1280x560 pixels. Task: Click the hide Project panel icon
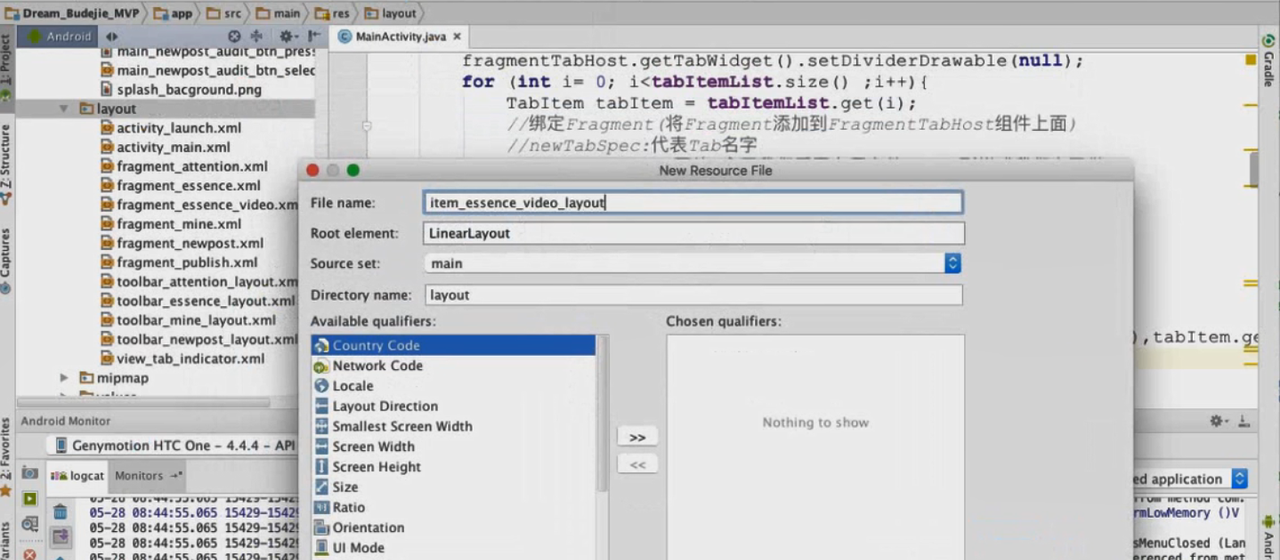pos(310,36)
